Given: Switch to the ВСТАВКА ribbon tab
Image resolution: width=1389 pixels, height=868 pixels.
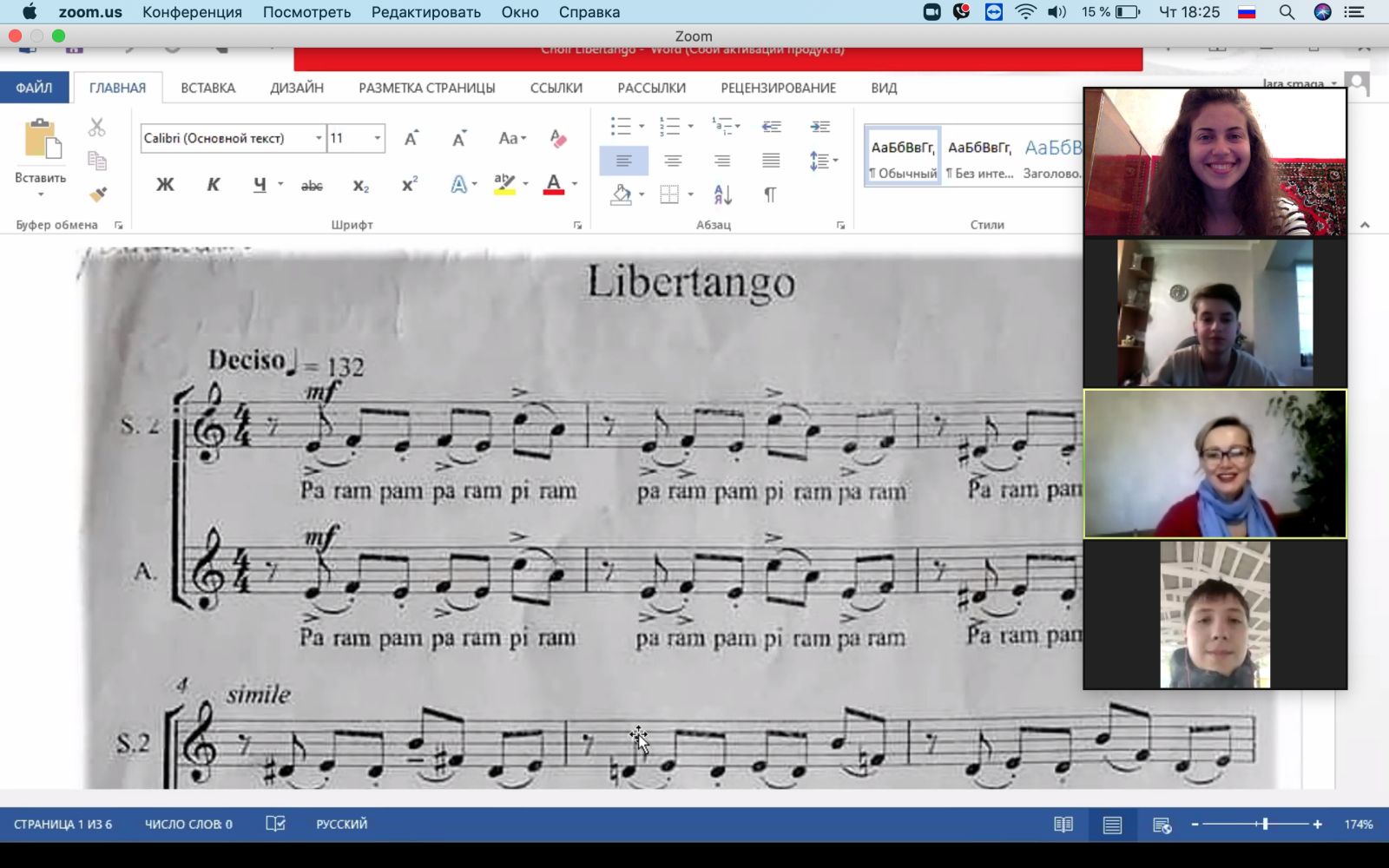Looking at the screenshot, I should coord(207,88).
